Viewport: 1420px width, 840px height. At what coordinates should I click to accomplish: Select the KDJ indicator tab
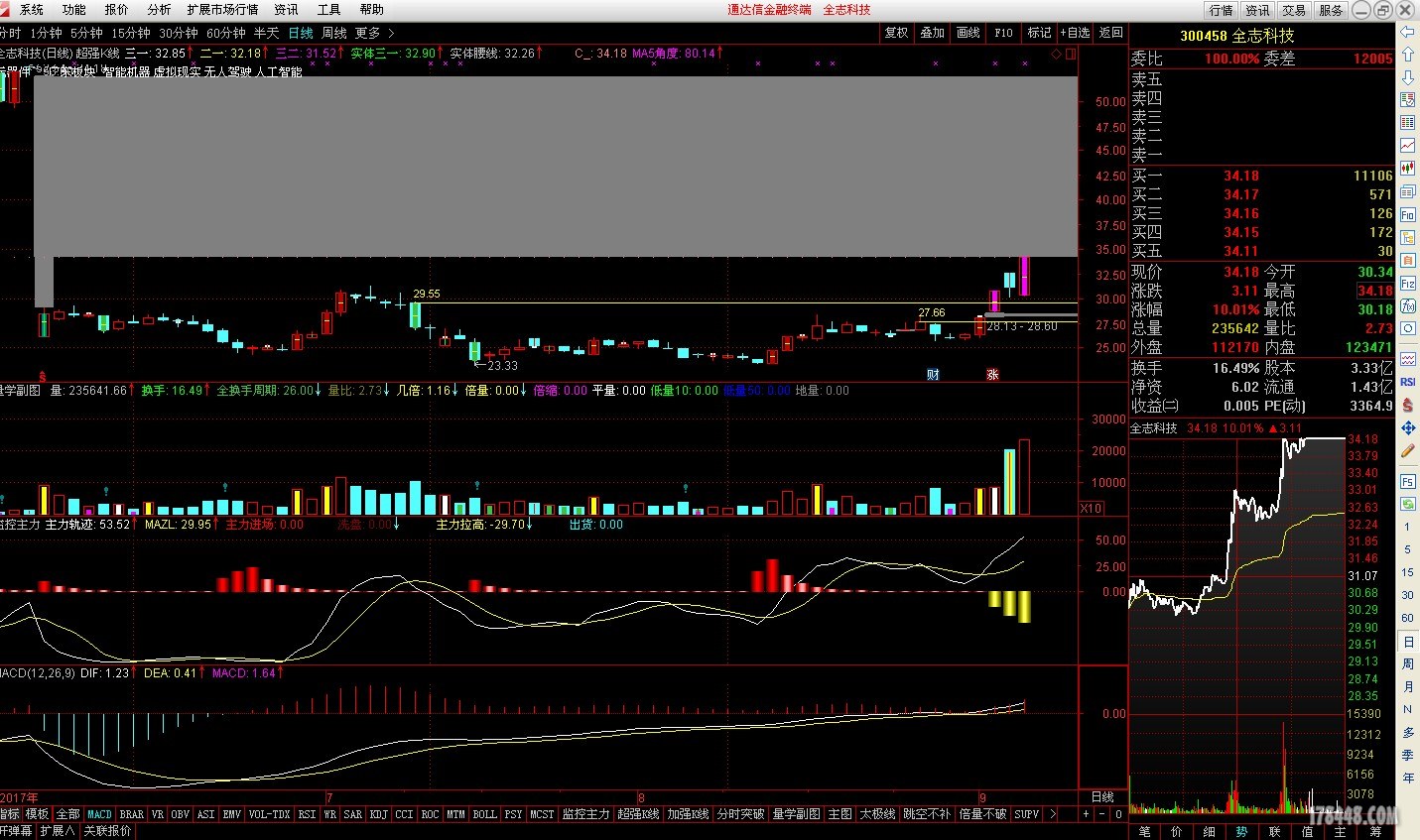(x=379, y=814)
